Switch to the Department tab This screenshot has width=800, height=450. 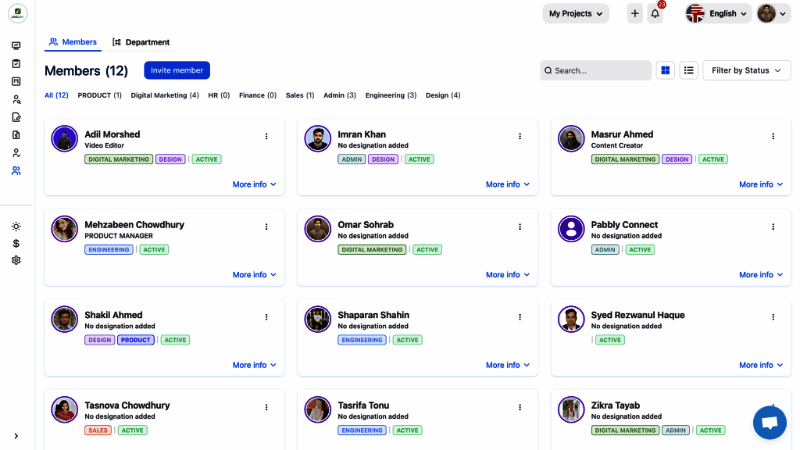(141, 42)
